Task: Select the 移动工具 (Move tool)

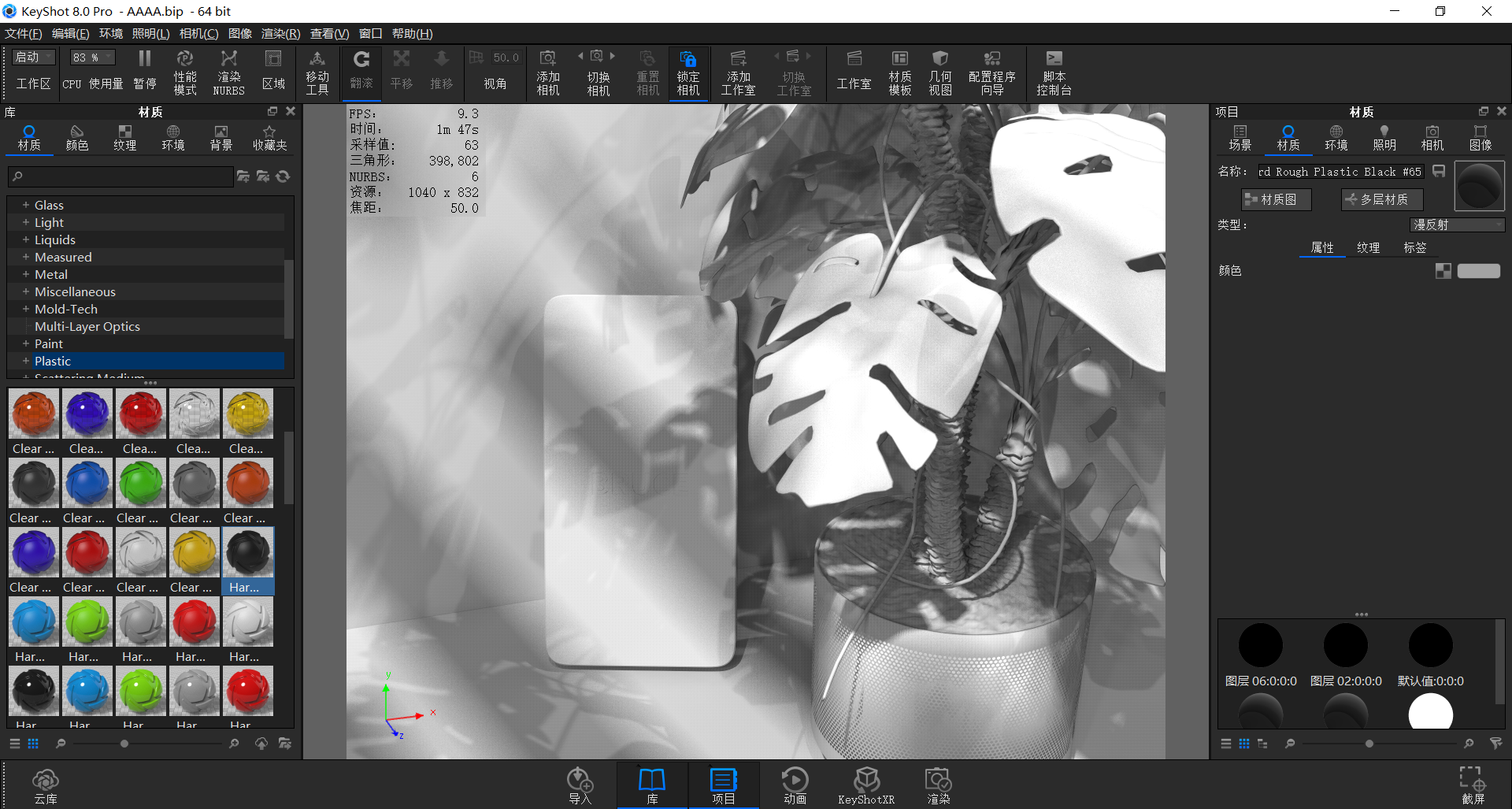Action: 317,71
